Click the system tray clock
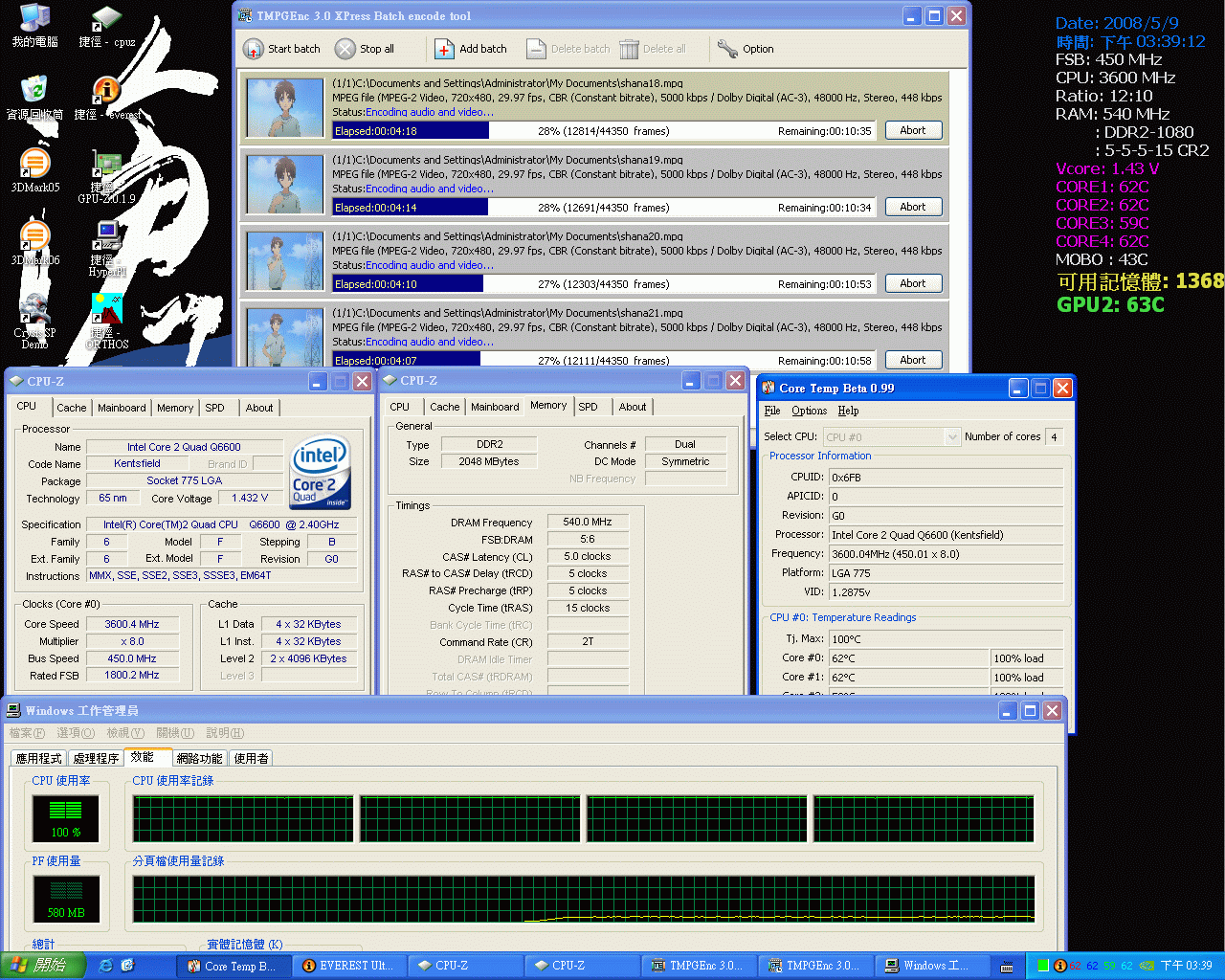Viewport: 1225px width, 980px height. click(x=1186, y=966)
